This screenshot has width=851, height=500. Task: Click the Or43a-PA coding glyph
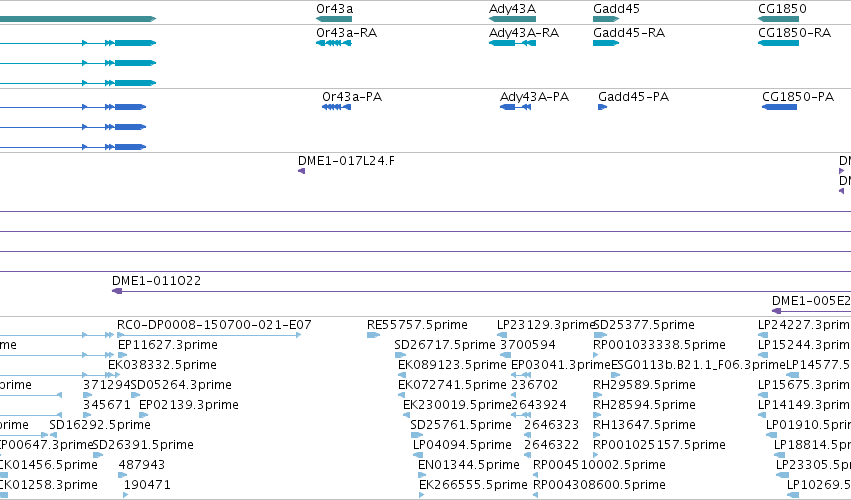(336, 107)
